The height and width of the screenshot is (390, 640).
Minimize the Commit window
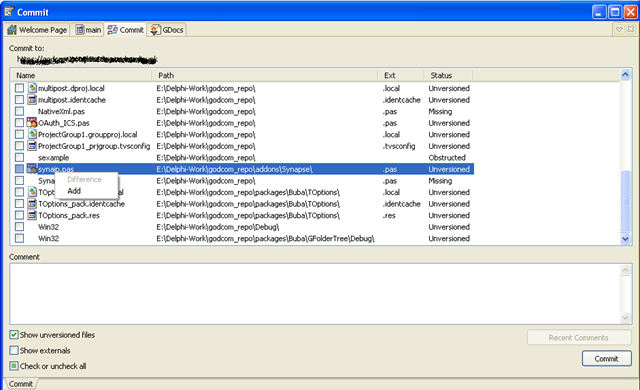pyautogui.click(x=599, y=12)
